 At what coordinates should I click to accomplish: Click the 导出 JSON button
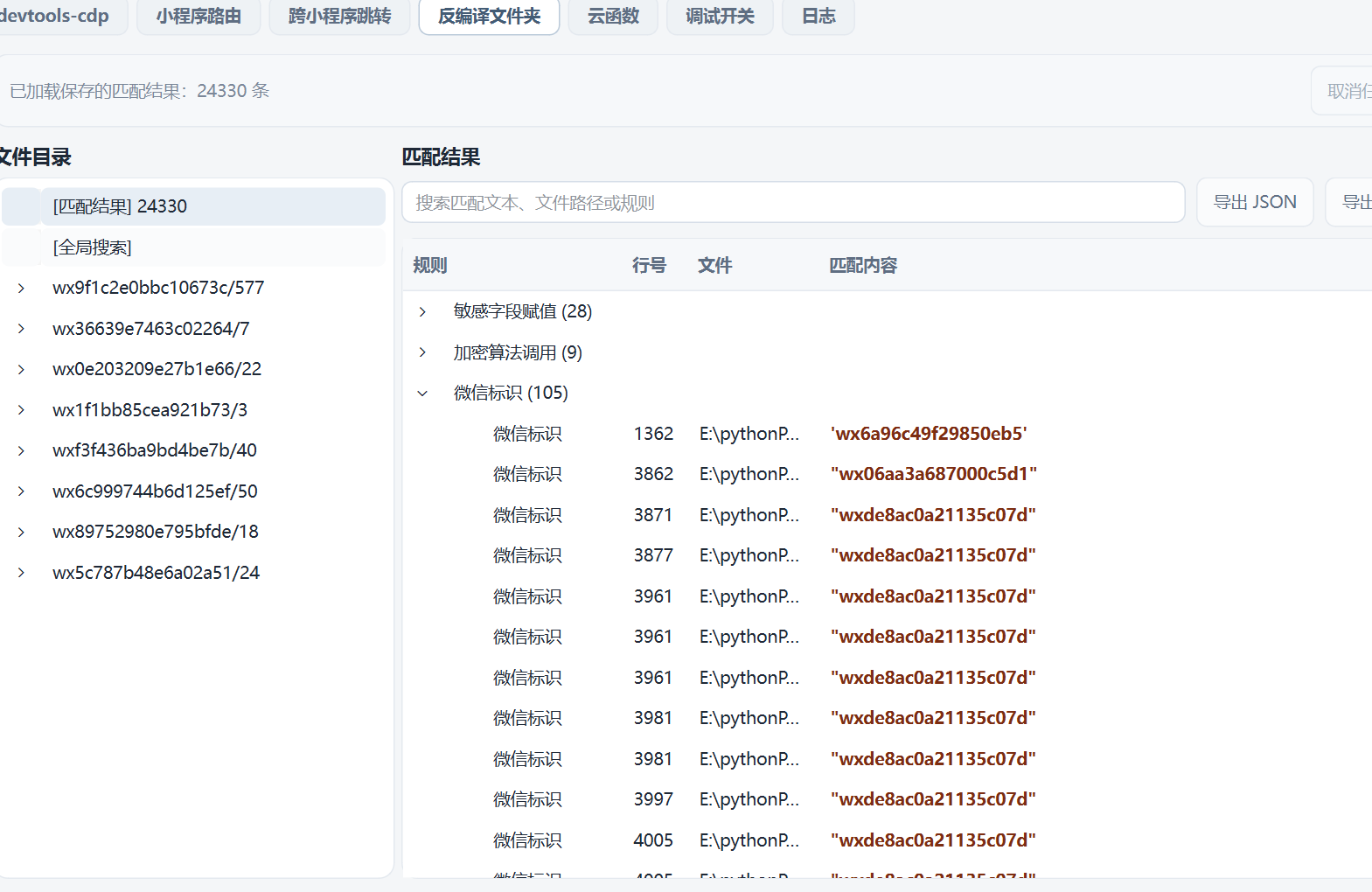point(1255,202)
